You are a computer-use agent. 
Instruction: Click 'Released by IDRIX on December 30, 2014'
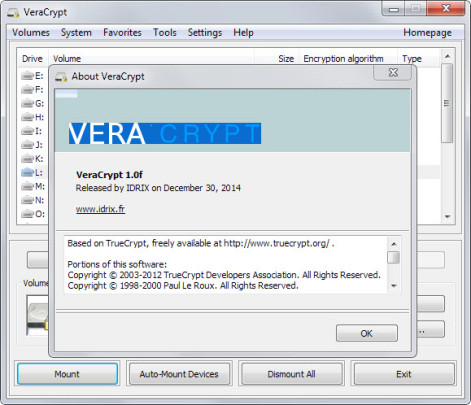(158, 188)
